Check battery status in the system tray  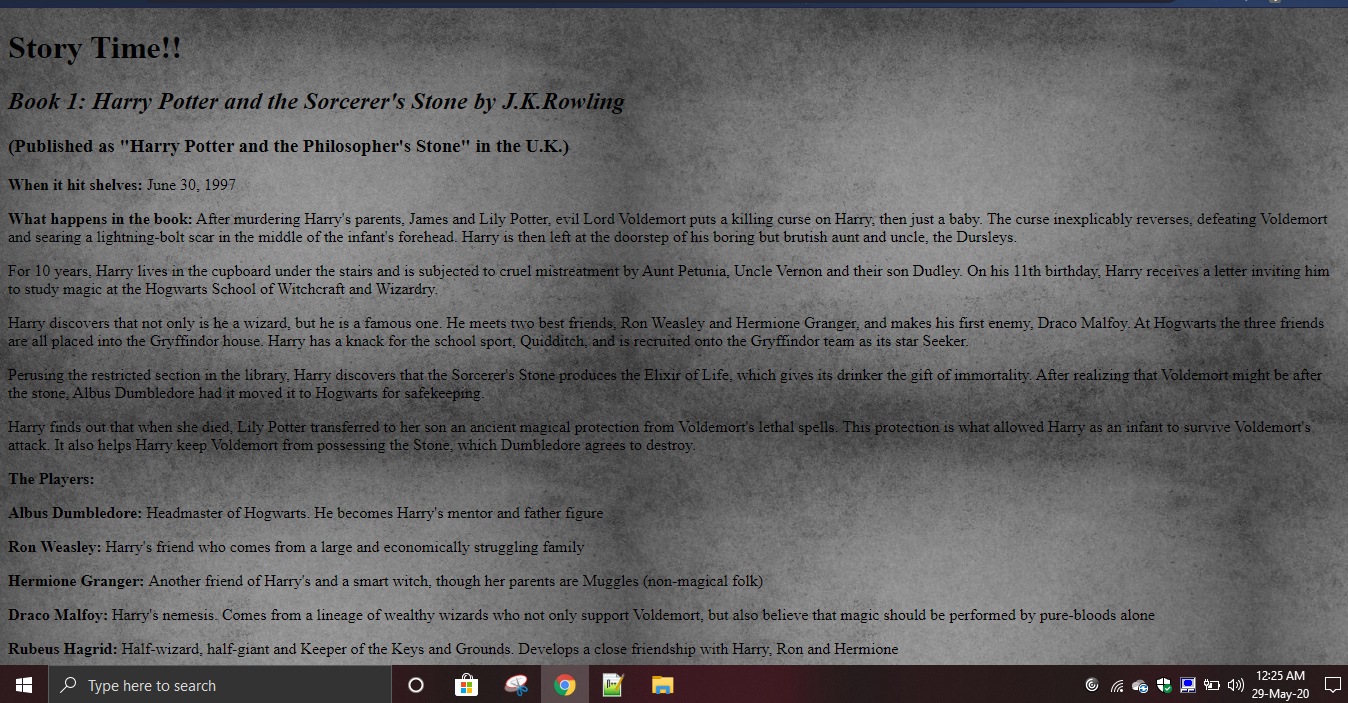pyautogui.click(x=1213, y=685)
